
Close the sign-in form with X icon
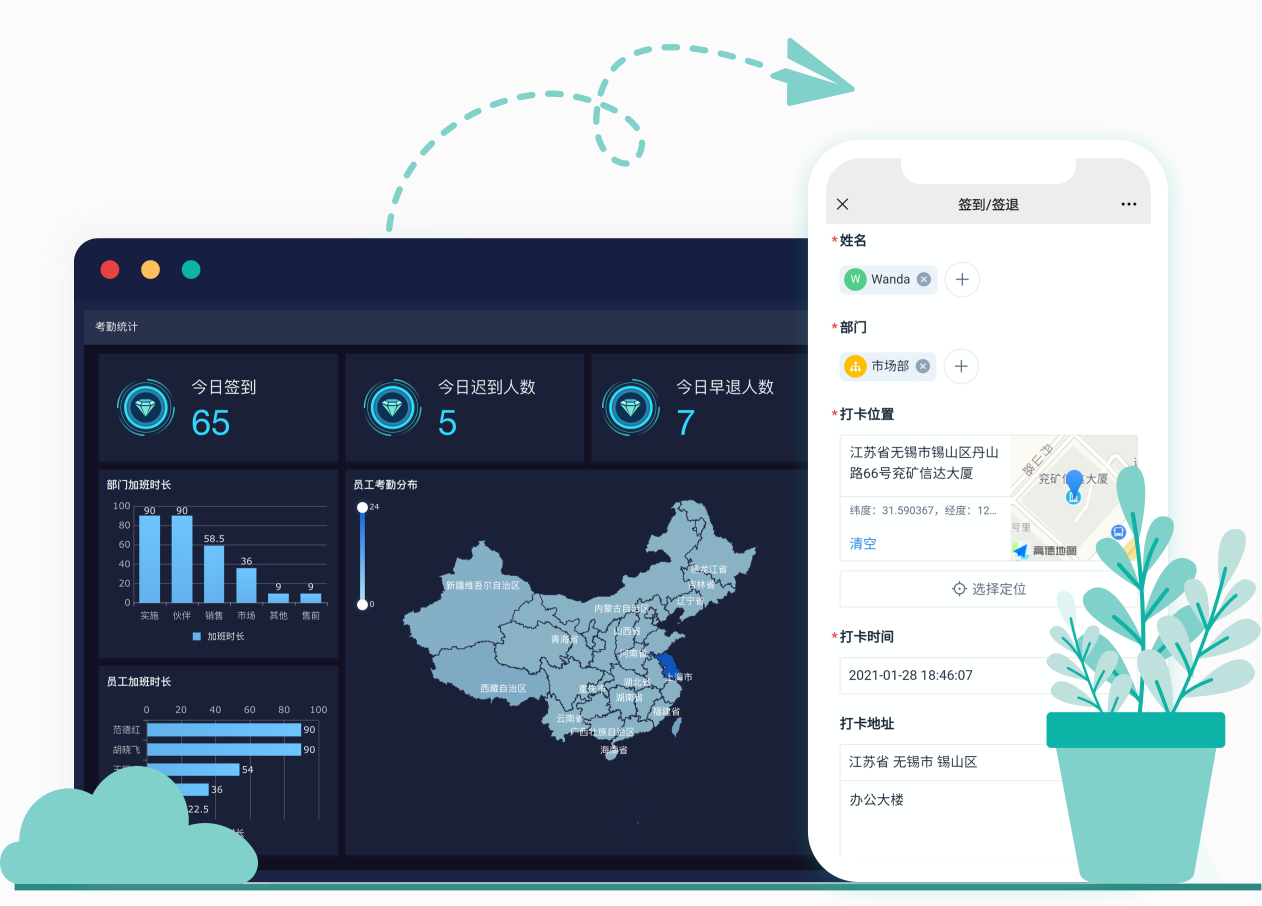[842, 204]
